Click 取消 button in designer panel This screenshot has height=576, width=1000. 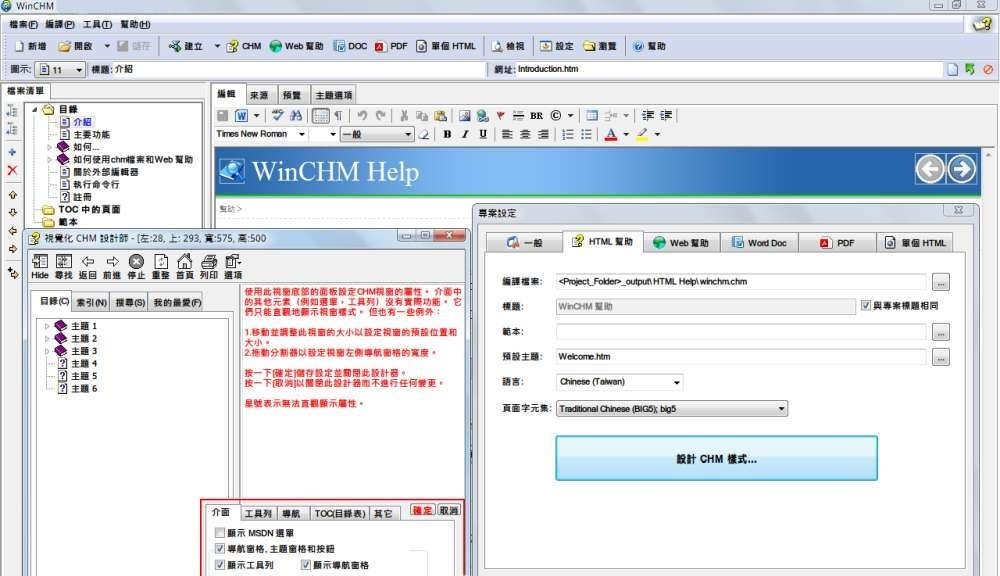pos(449,510)
